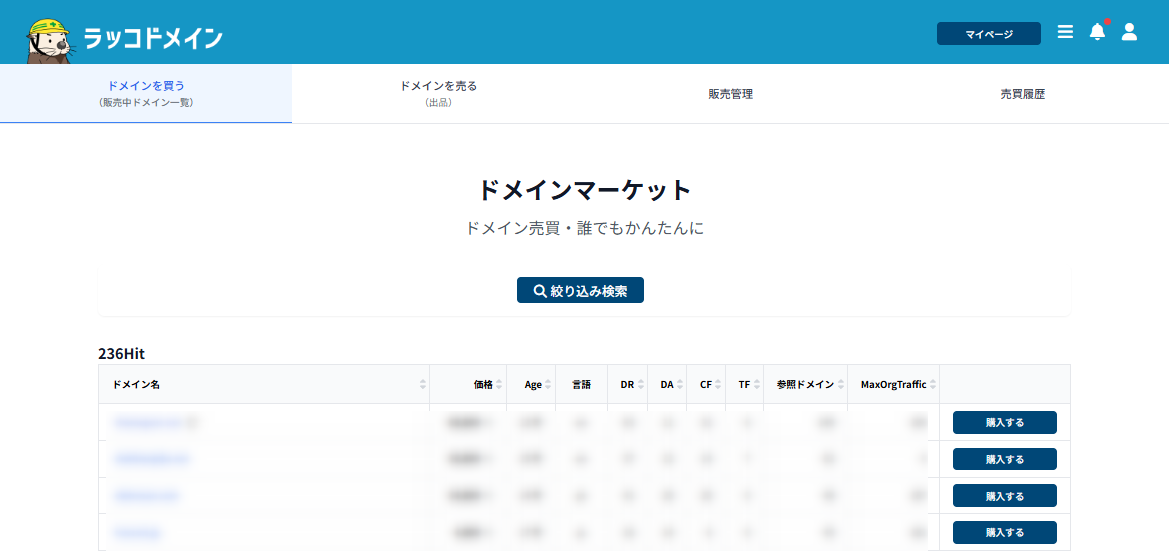Open the 販売管理 tab

pyautogui.click(x=730, y=94)
